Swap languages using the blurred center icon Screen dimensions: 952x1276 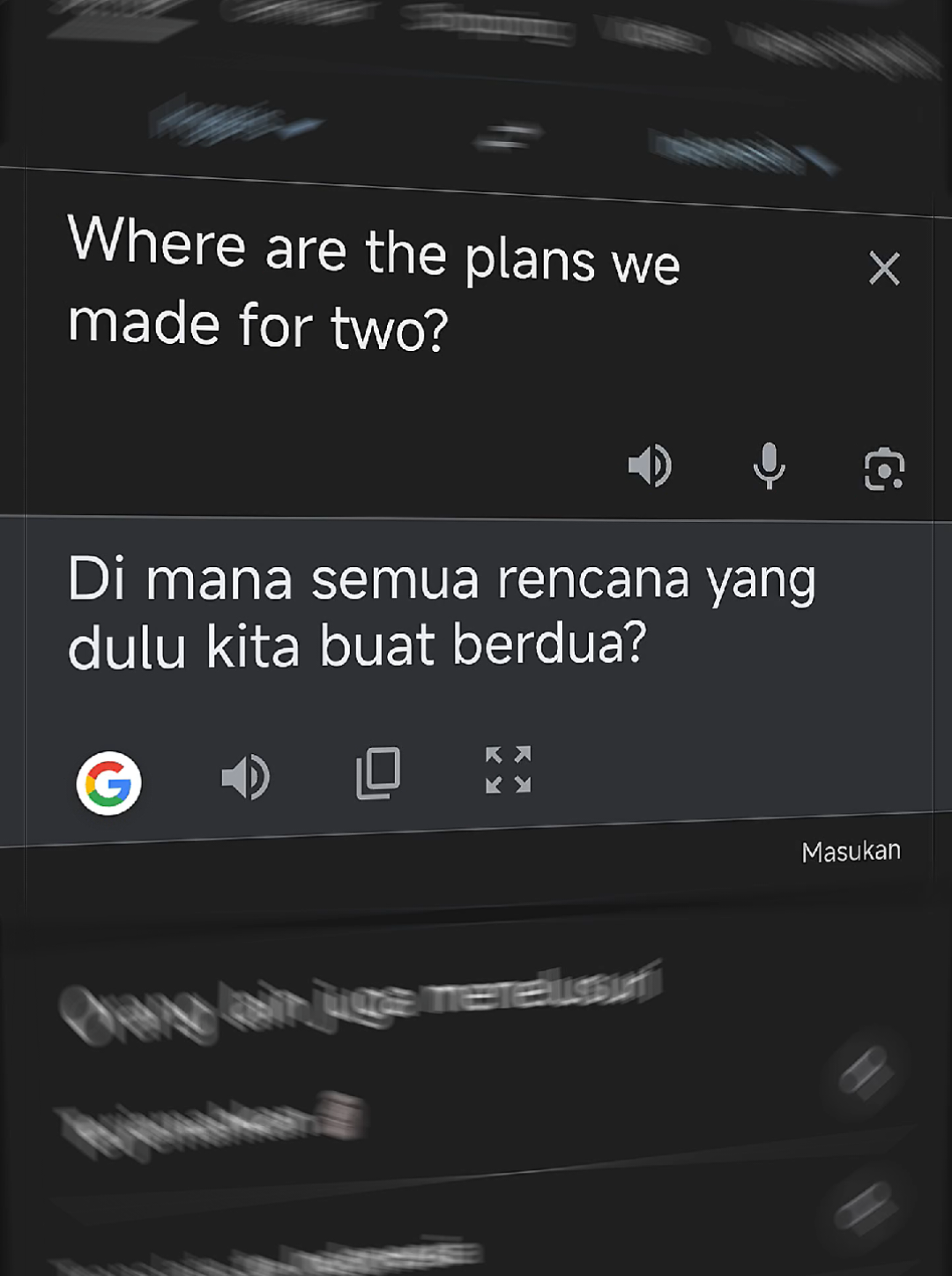coord(508,138)
